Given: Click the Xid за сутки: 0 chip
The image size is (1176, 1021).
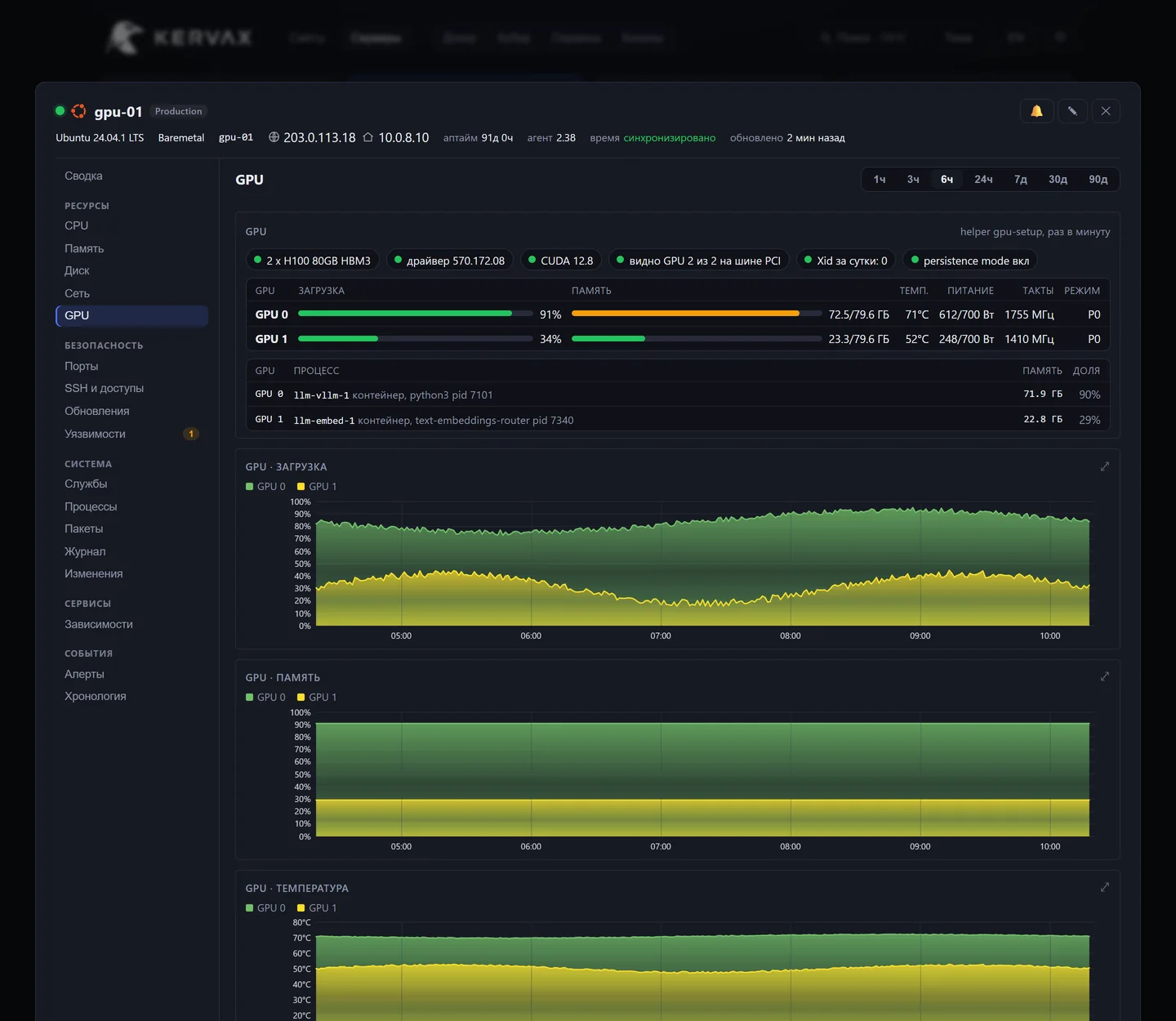Looking at the screenshot, I should point(846,261).
